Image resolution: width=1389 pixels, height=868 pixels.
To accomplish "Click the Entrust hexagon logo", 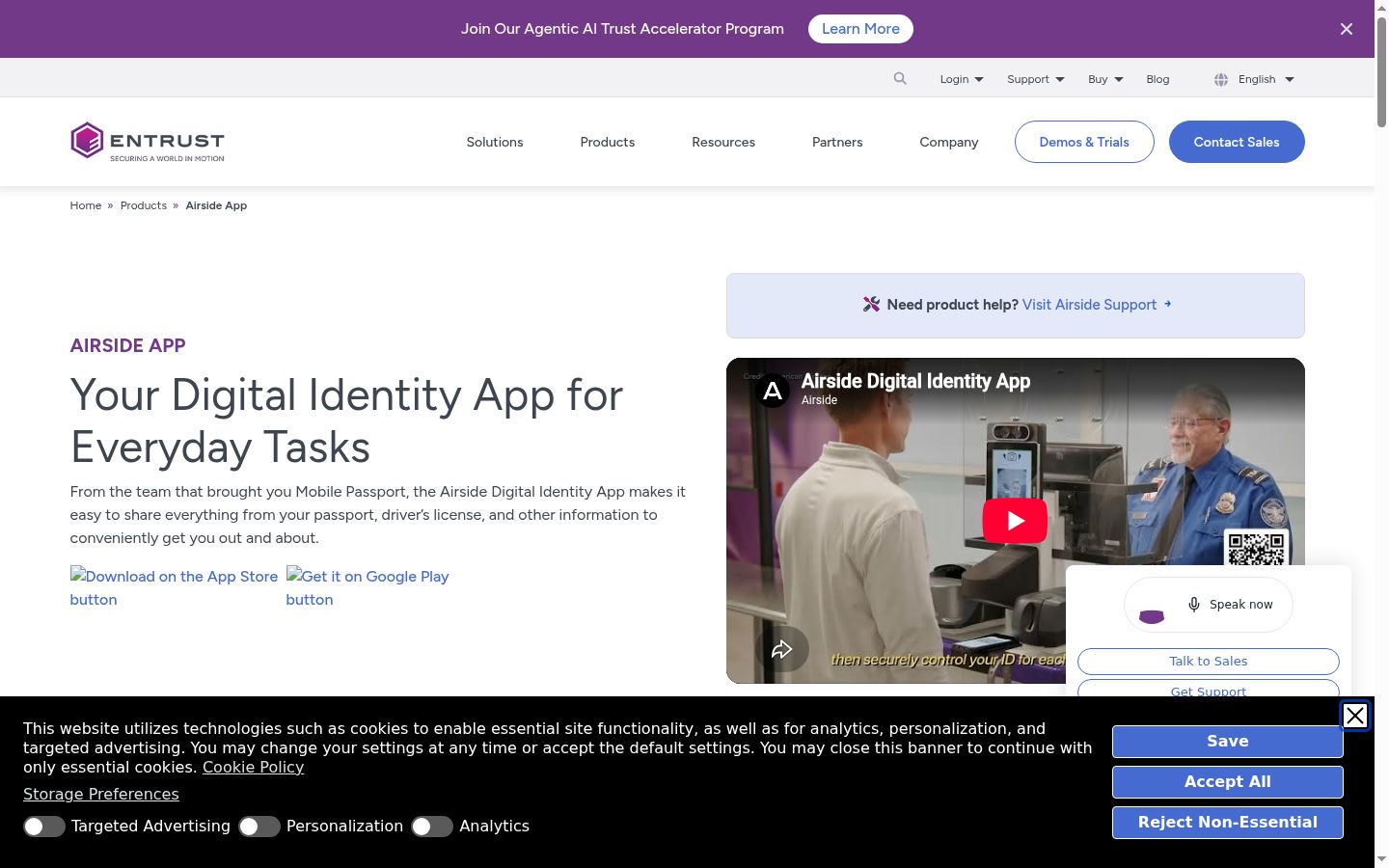I will pyautogui.click(x=87, y=141).
